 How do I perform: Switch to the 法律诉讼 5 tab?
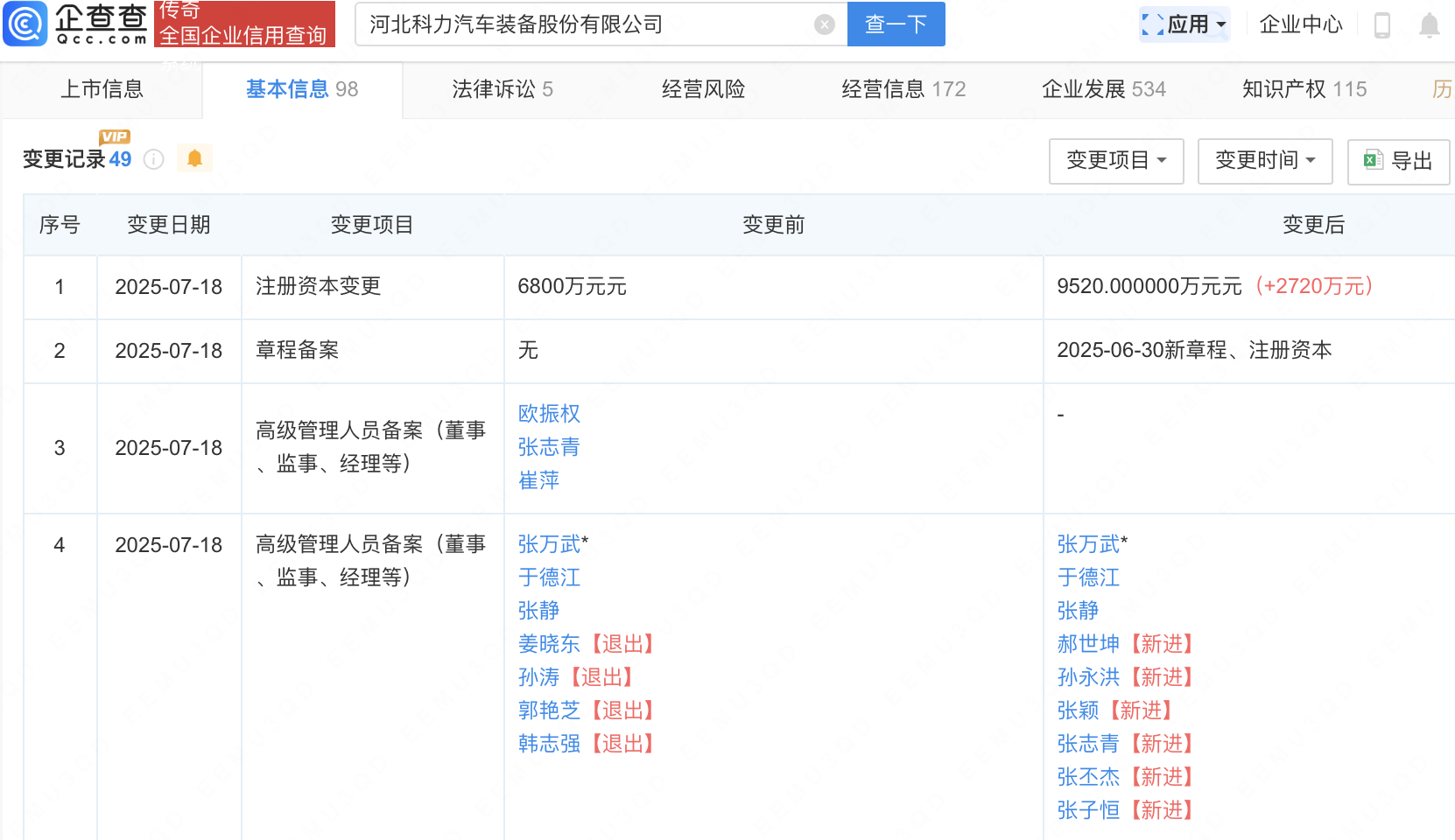tap(503, 89)
